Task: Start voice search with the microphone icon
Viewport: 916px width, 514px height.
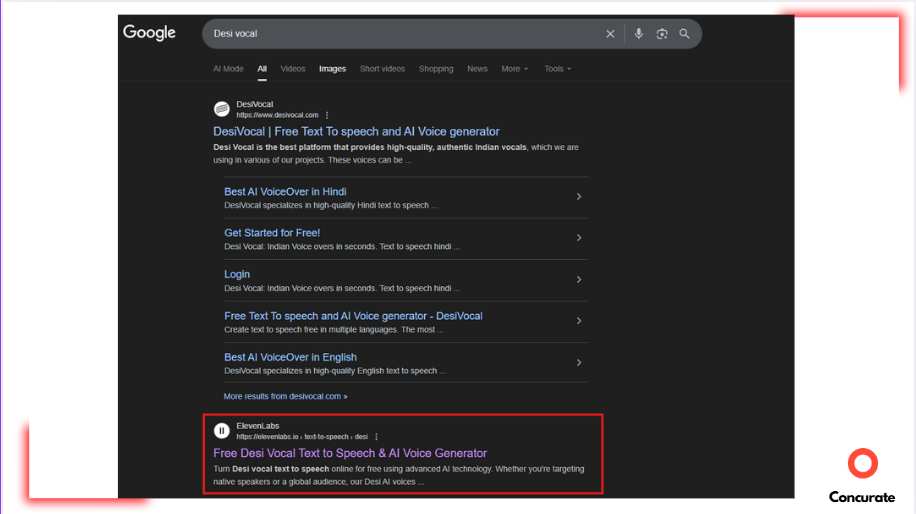Action: pos(639,34)
